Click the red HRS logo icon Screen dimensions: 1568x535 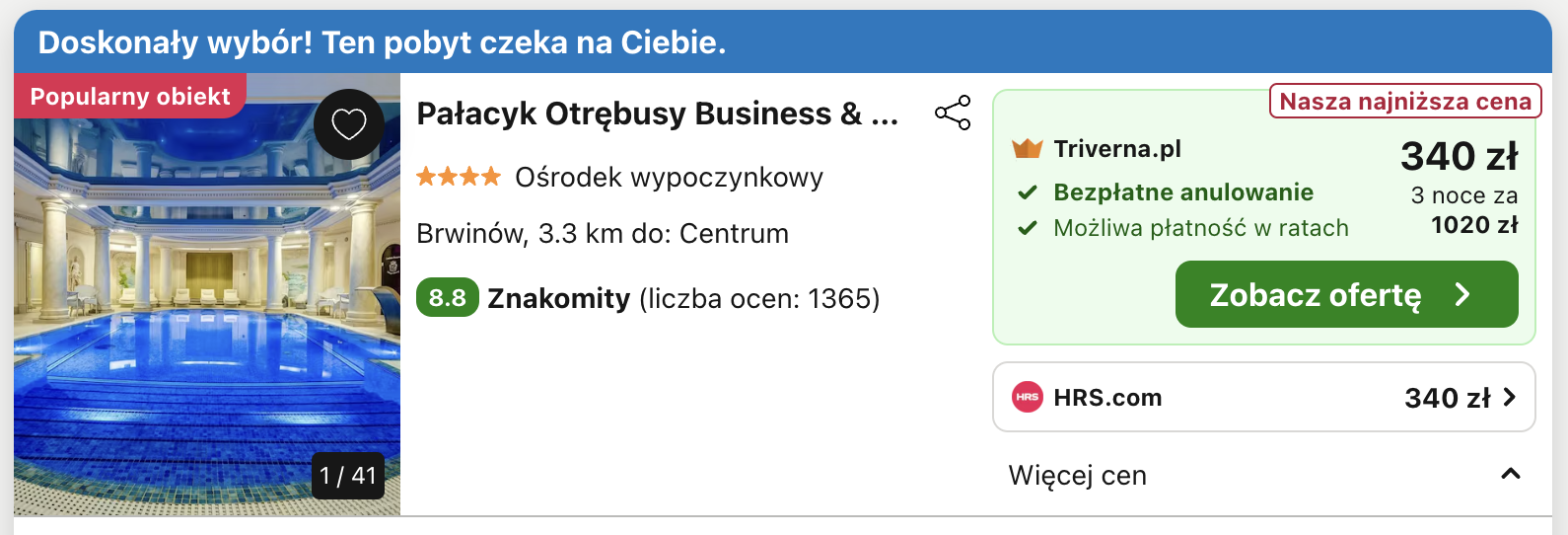coord(1028,397)
